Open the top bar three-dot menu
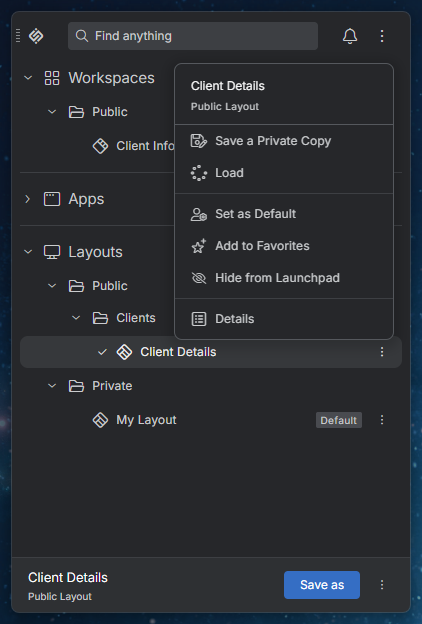This screenshot has width=422, height=624. [x=382, y=36]
